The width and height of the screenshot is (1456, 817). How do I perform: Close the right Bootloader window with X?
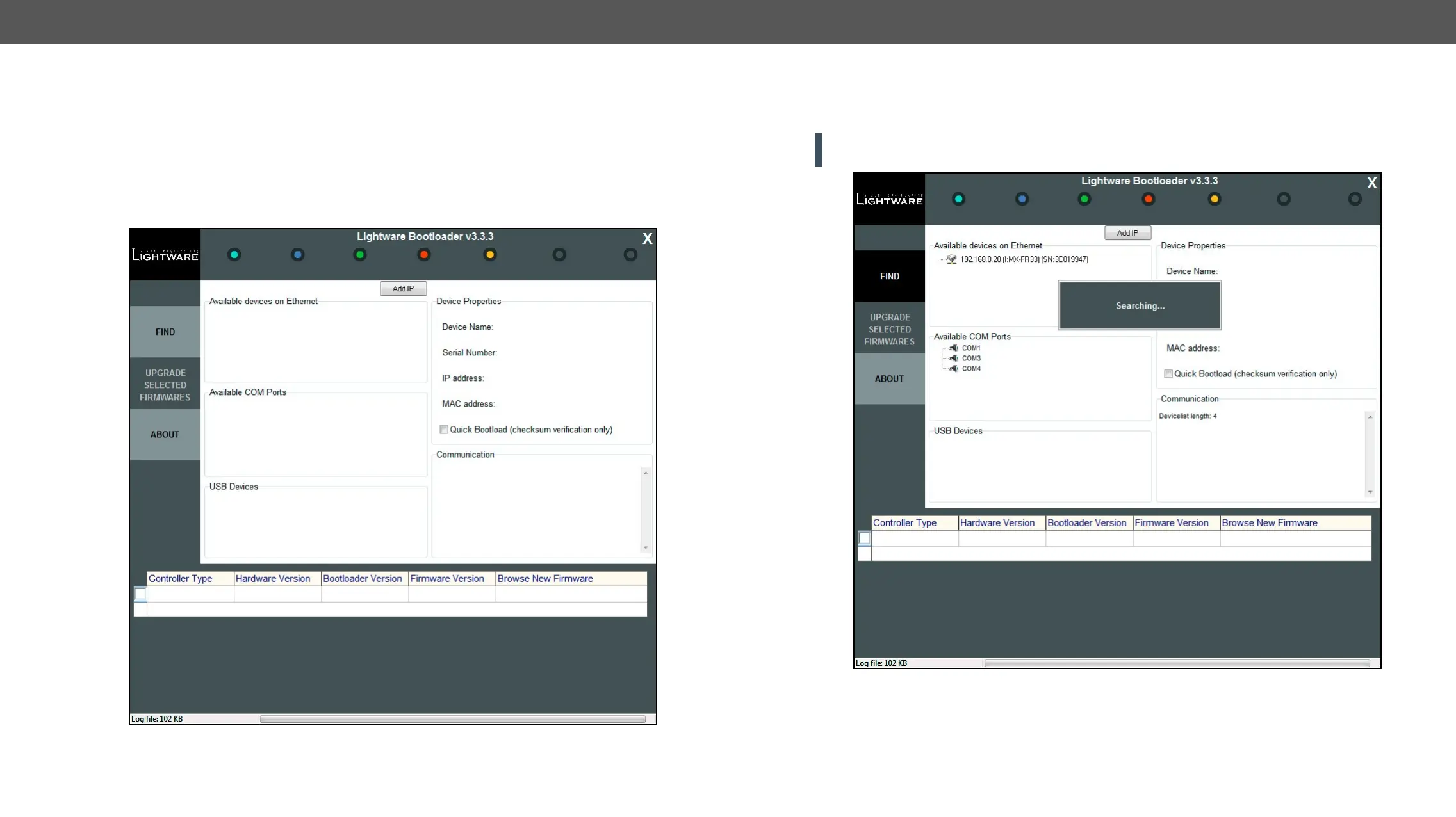1372,183
